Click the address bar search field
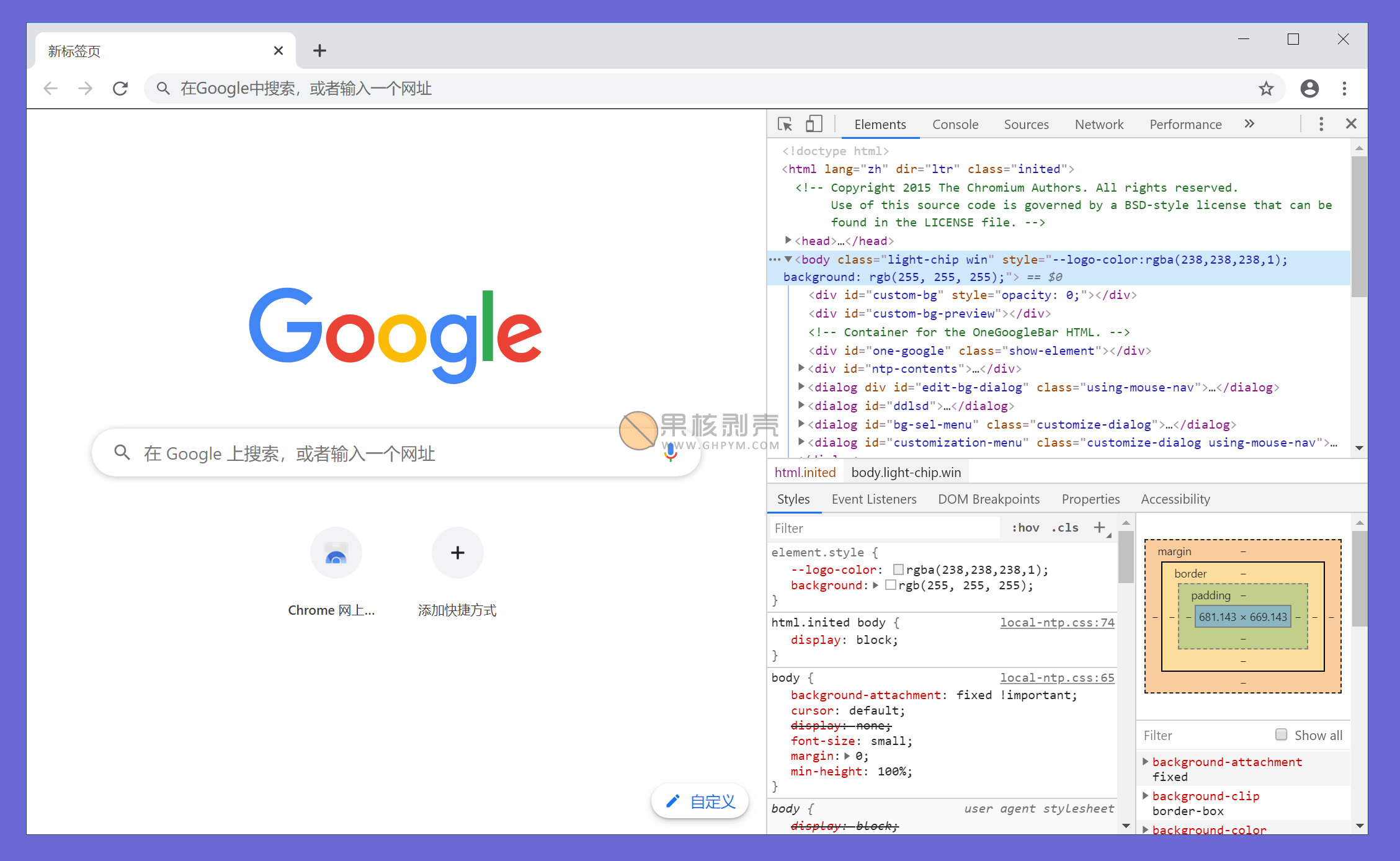 click(713, 89)
